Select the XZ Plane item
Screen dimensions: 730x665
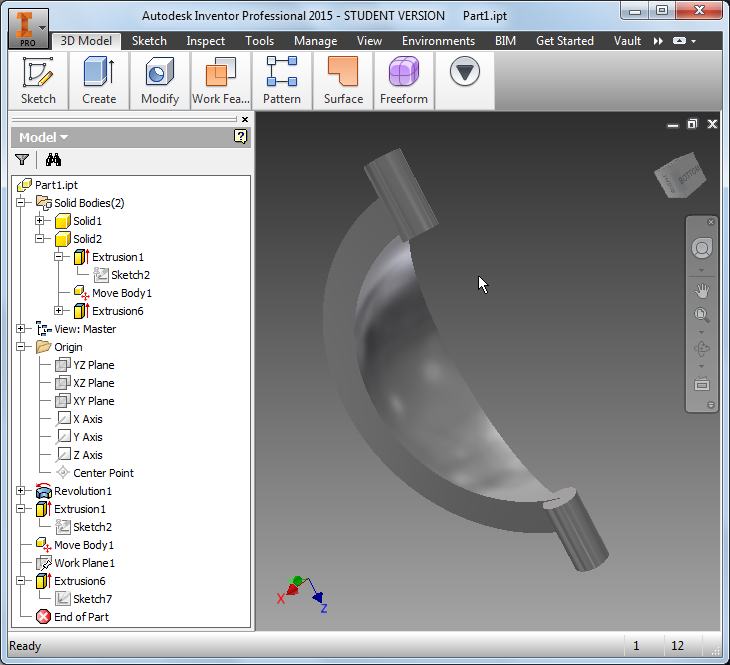94,383
